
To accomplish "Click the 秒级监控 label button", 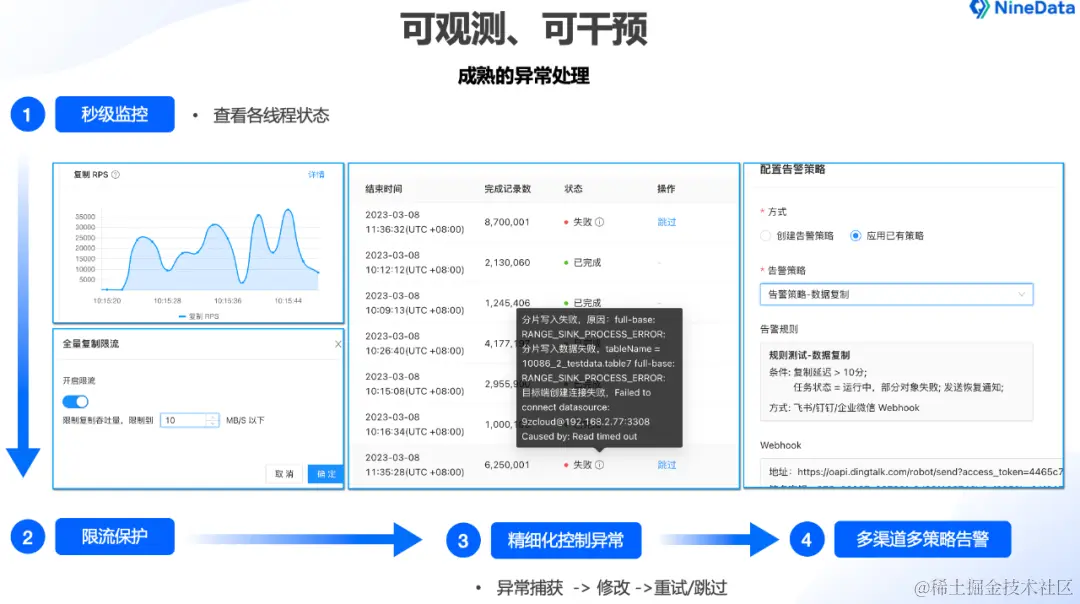I will (114, 113).
